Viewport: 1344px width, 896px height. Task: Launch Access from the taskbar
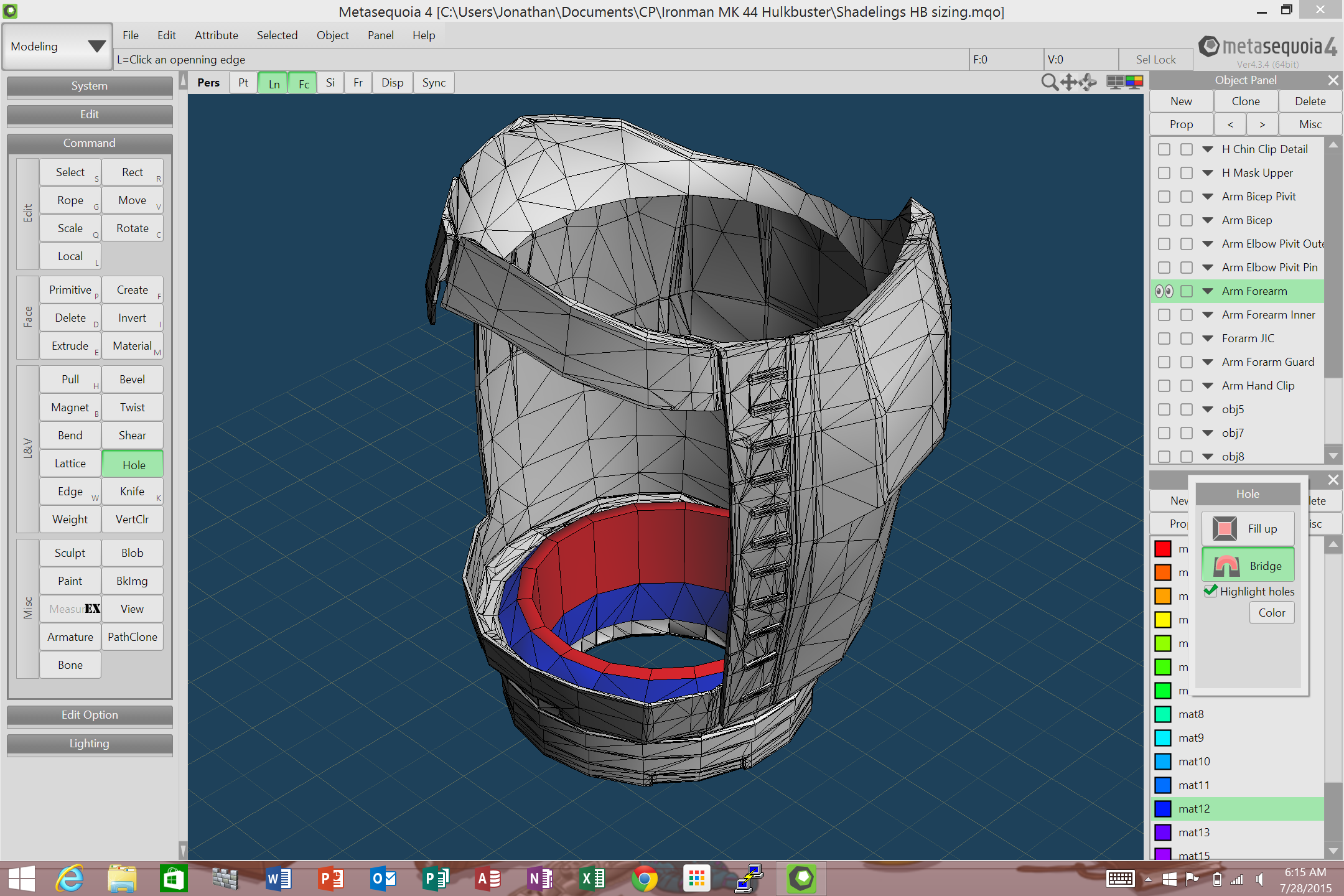tap(487, 879)
